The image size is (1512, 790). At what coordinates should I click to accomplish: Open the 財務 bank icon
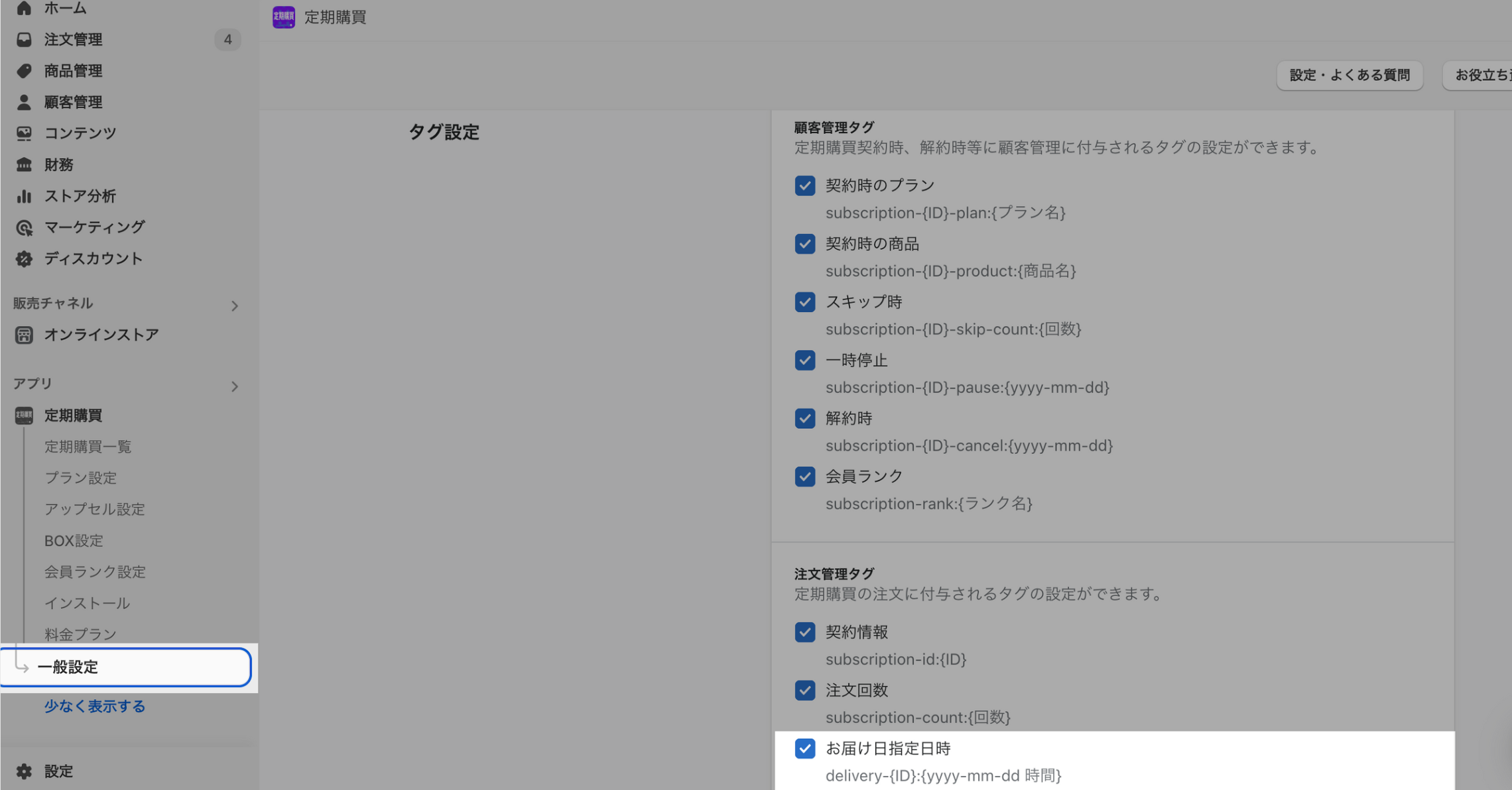tap(24, 164)
